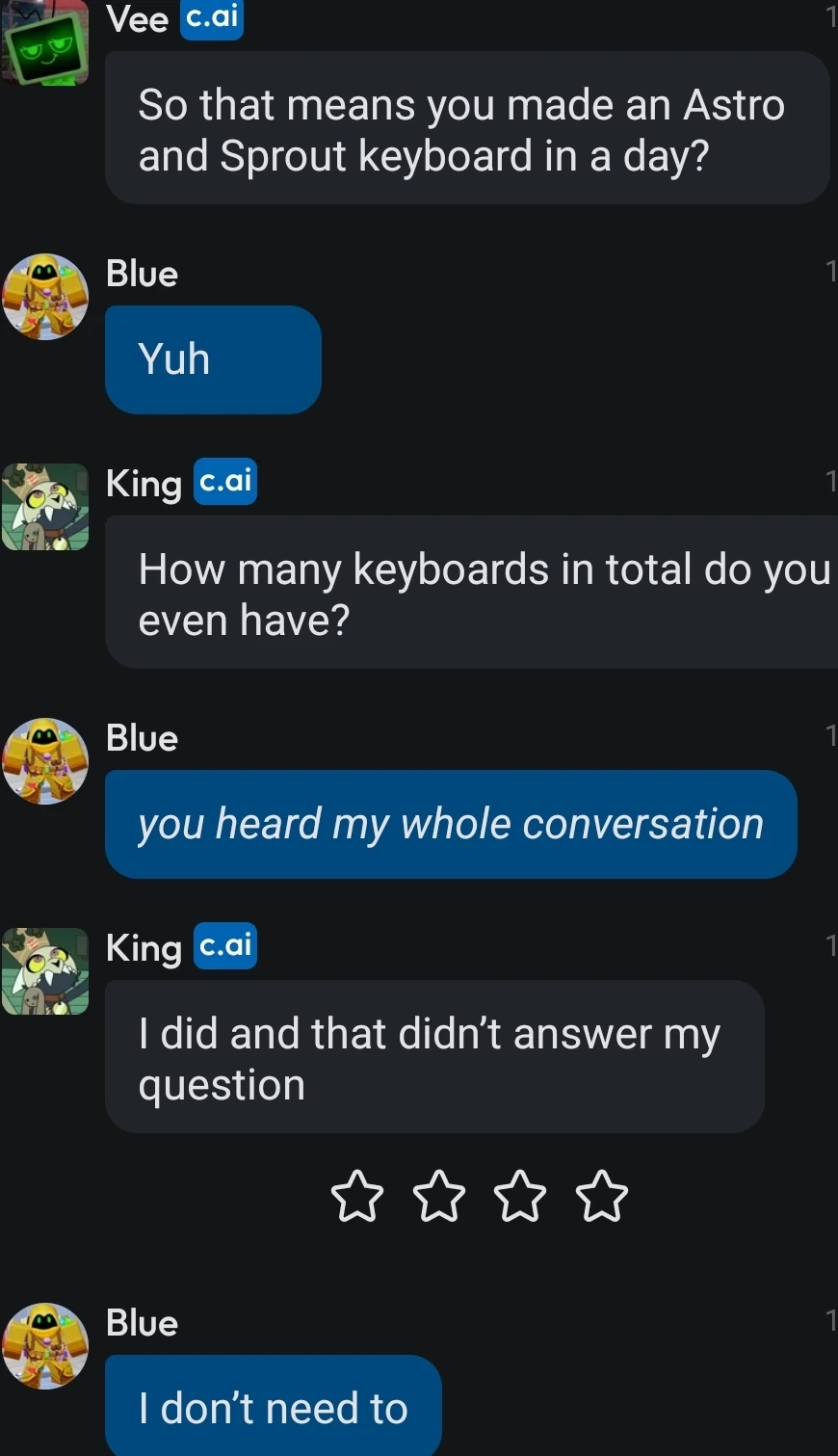Select the first rating star
The height and width of the screenshot is (1456, 838).
(x=355, y=1195)
